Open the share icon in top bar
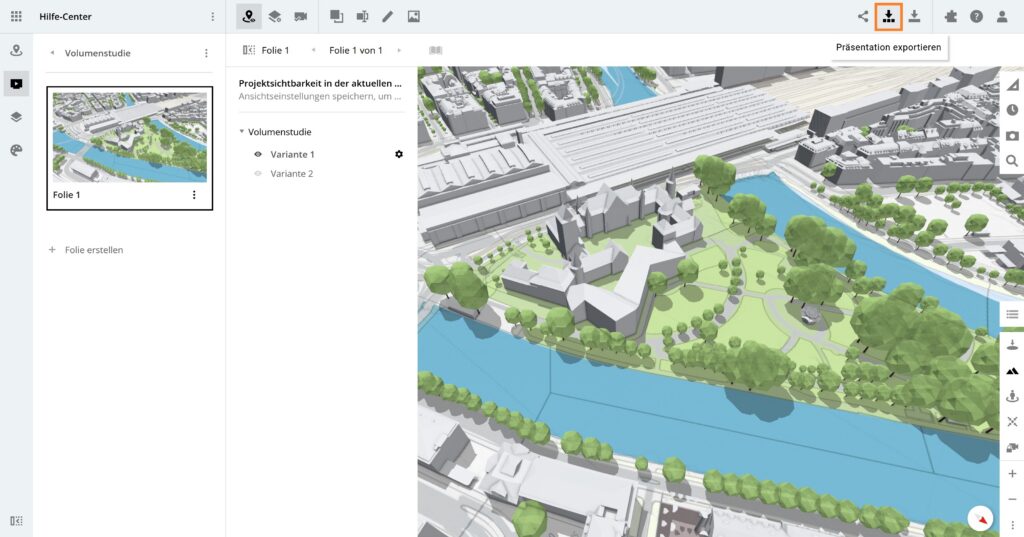The width and height of the screenshot is (1024, 537). tap(863, 17)
